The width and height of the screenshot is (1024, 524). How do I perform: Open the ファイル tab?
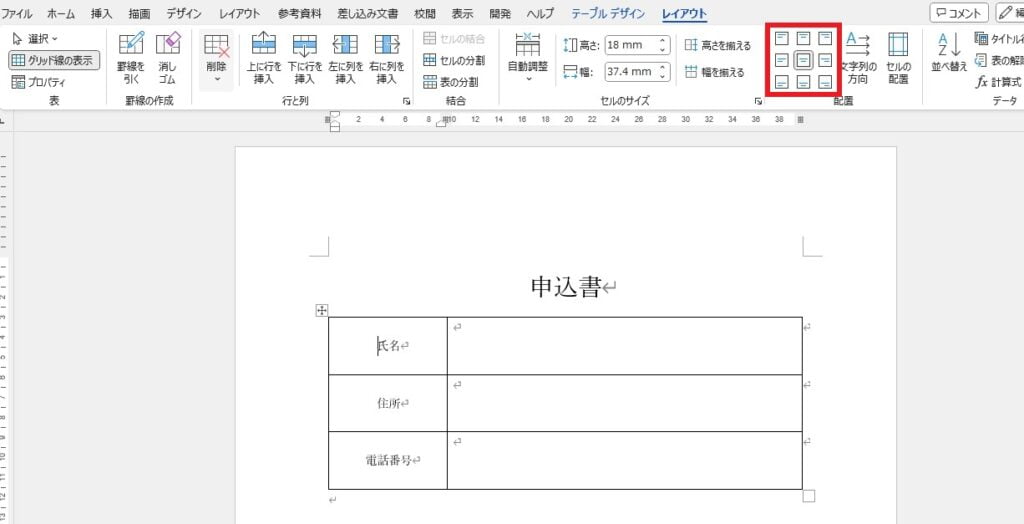coord(18,14)
